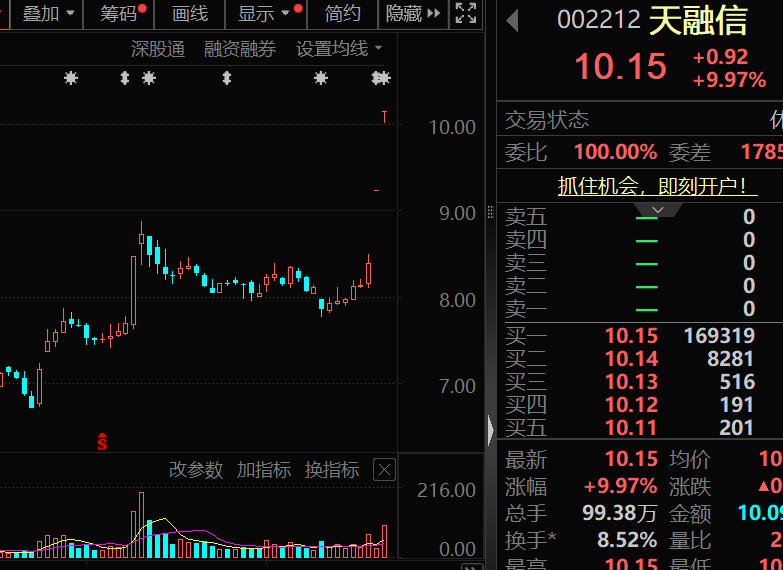Expand the 设置均线 moving average dropdown
The height and width of the screenshot is (570, 783).
[x=339, y=48]
